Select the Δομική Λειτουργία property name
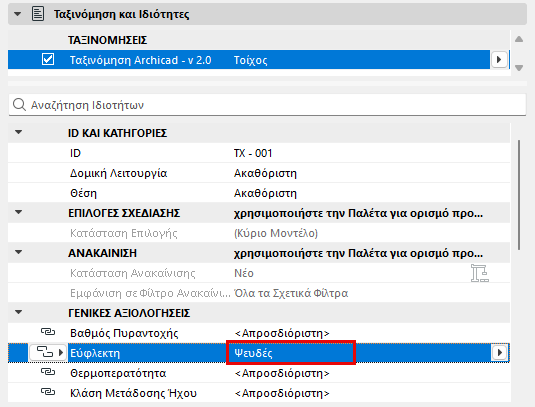 pyautogui.click(x=118, y=173)
